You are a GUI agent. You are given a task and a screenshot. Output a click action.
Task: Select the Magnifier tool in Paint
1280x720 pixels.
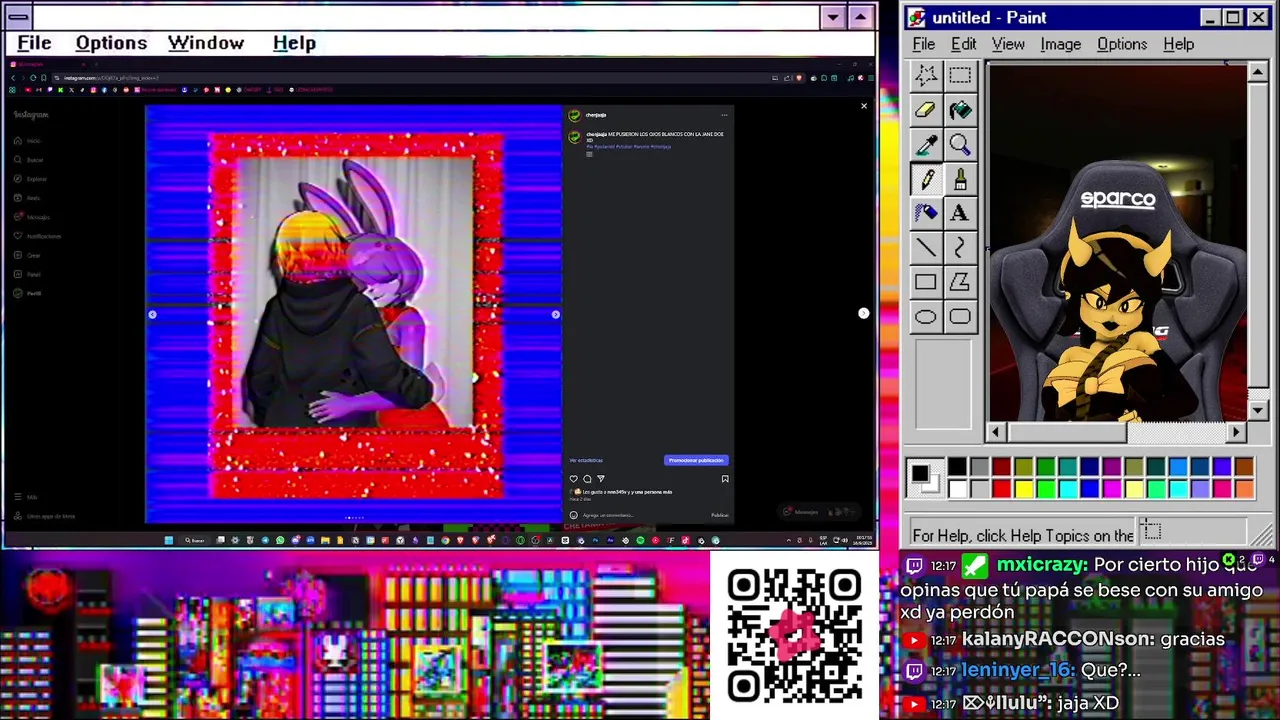click(960, 145)
